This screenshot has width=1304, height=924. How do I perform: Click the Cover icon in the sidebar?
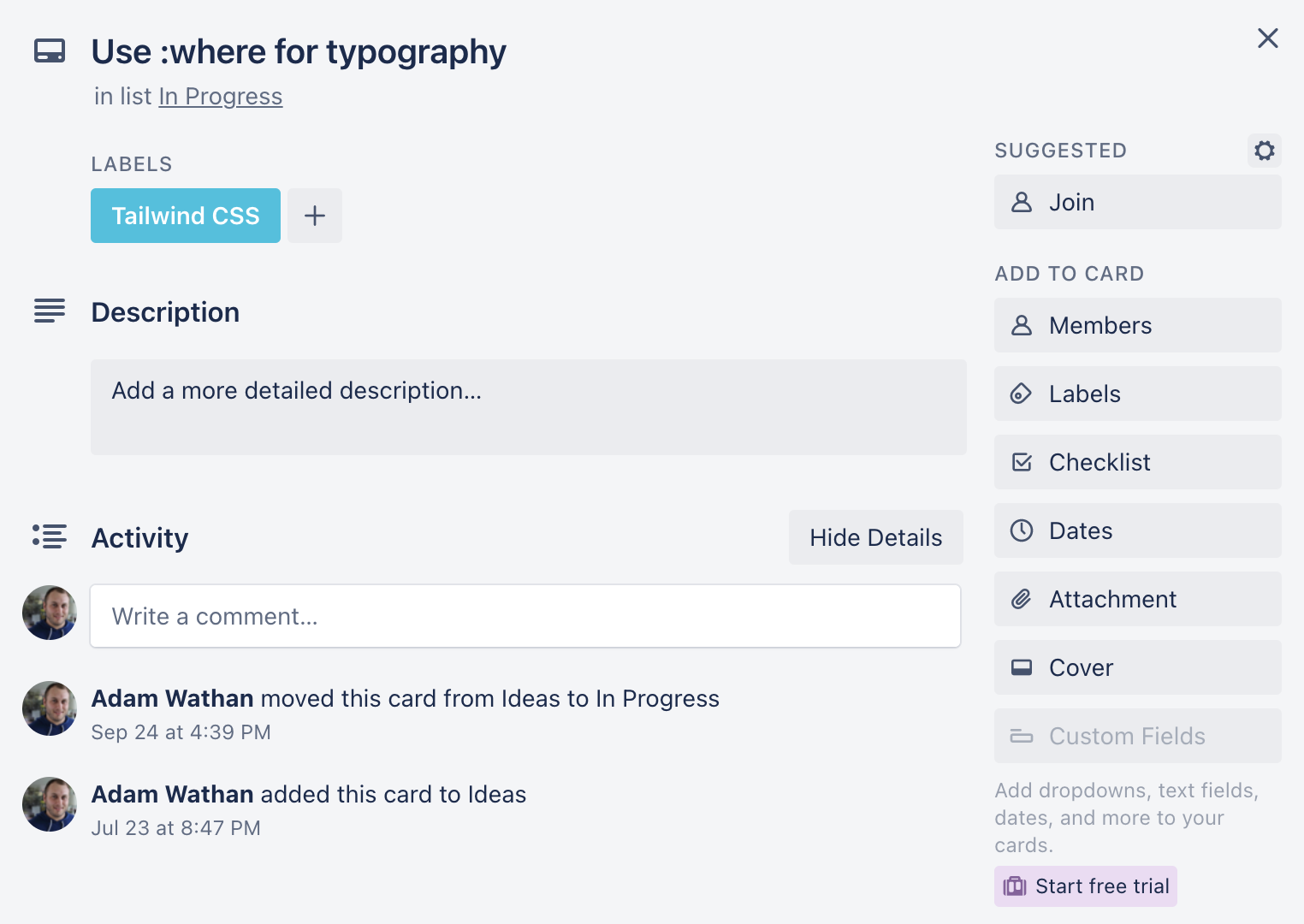tap(1021, 667)
